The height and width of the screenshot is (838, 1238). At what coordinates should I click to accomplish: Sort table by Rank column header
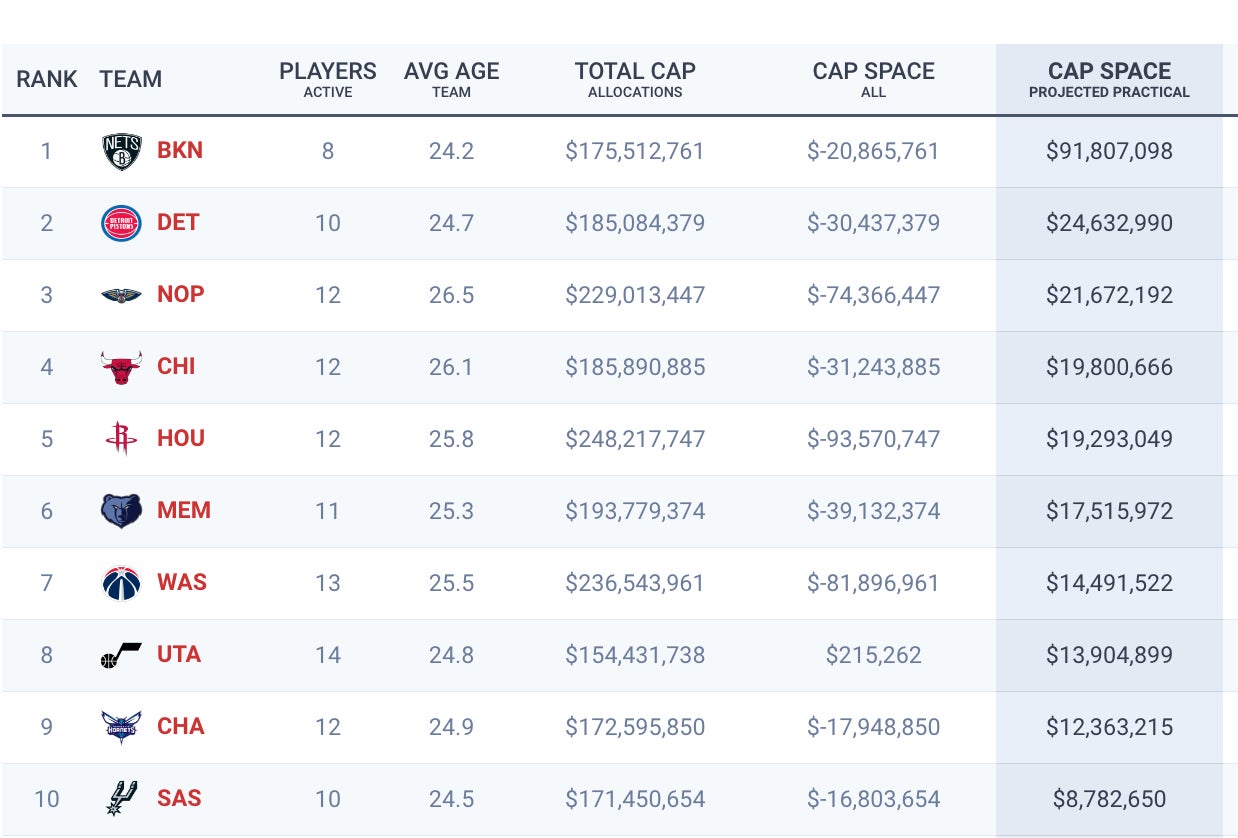click(47, 80)
